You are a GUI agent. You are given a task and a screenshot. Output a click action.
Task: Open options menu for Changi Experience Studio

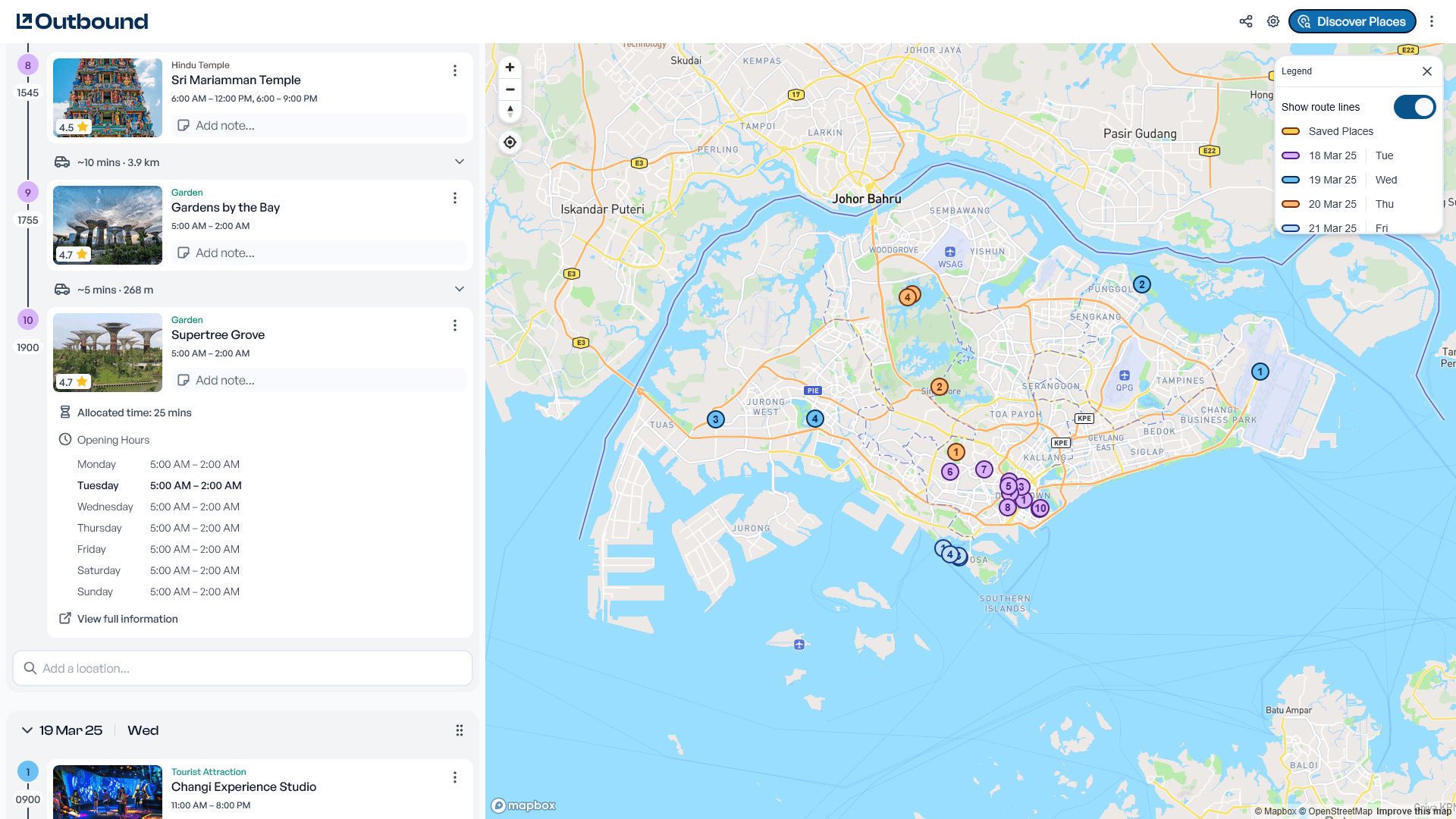[455, 777]
